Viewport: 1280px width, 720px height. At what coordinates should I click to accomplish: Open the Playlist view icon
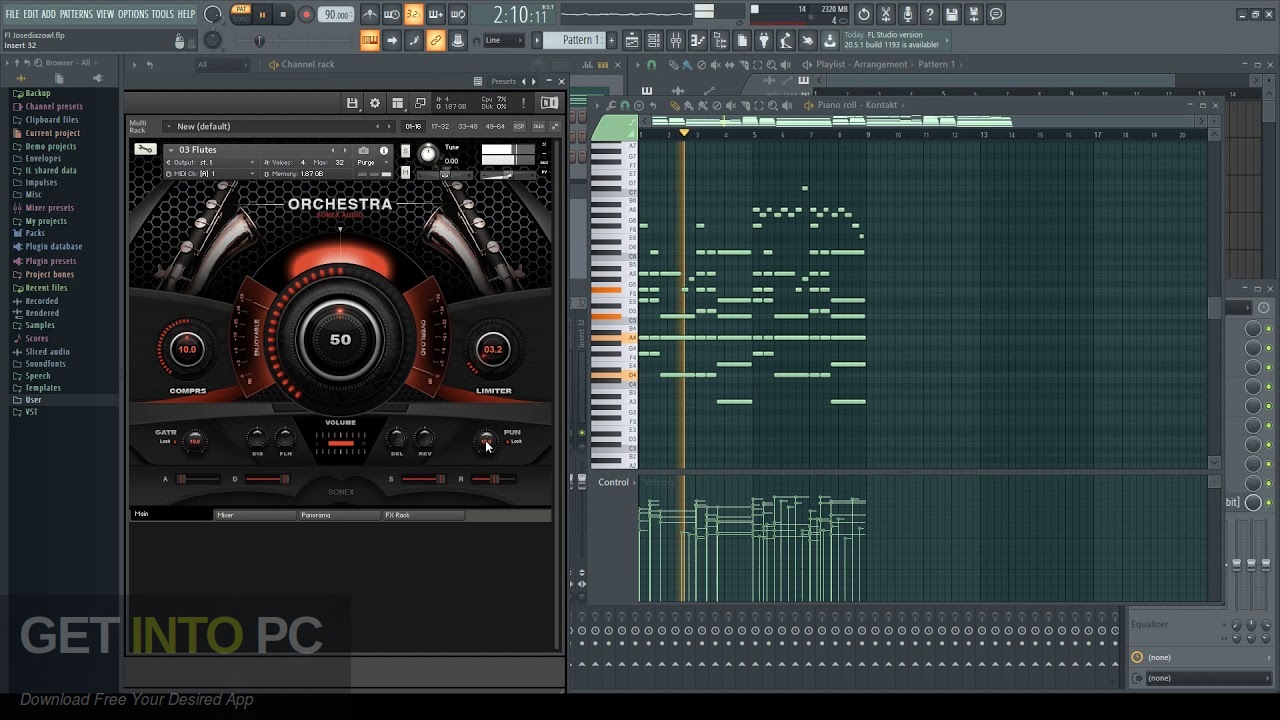click(x=632, y=40)
